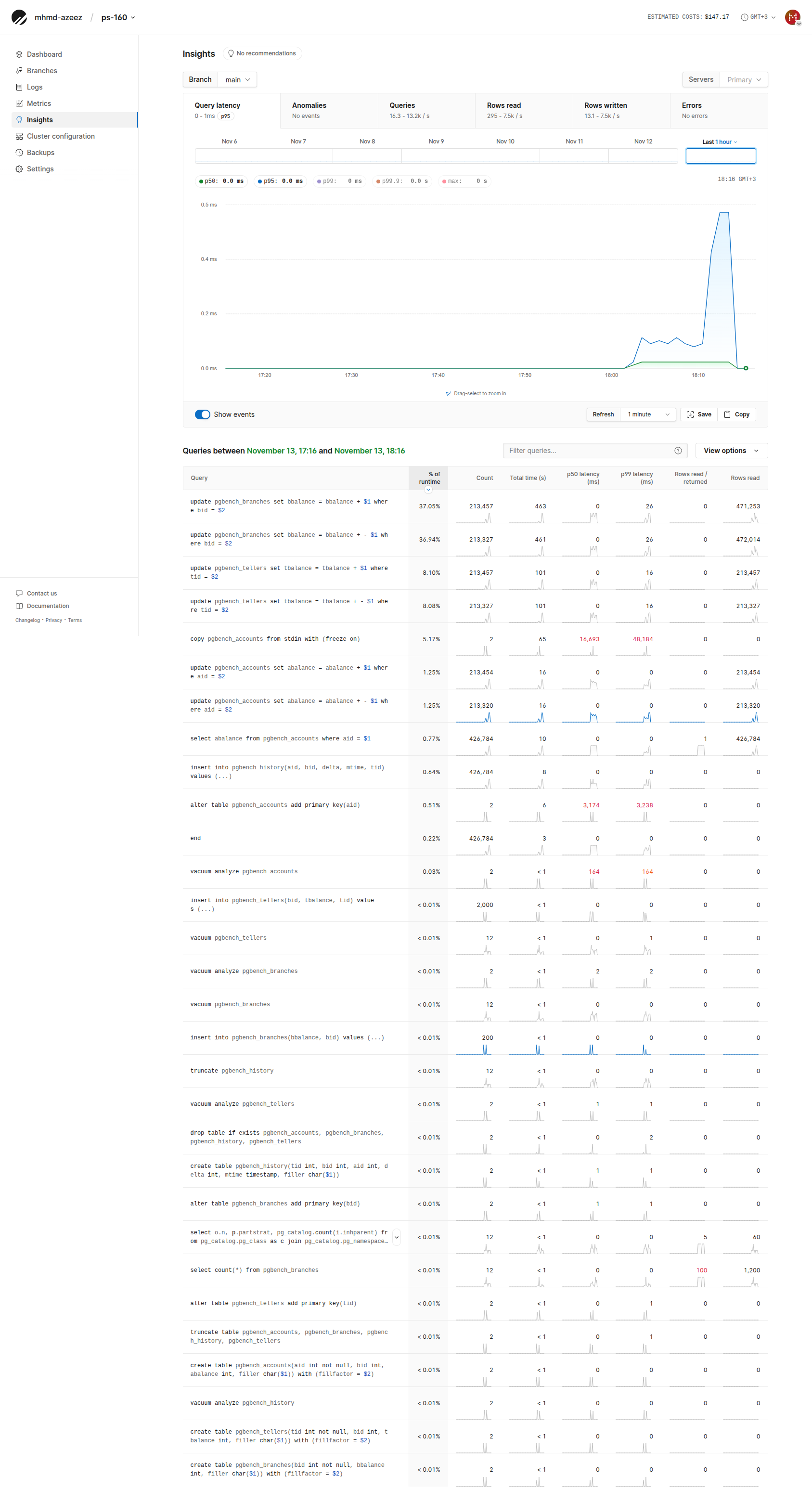Image resolution: width=812 pixels, height=1502 pixels.
Task: Open Branches from the sidebar
Action: coord(41,71)
